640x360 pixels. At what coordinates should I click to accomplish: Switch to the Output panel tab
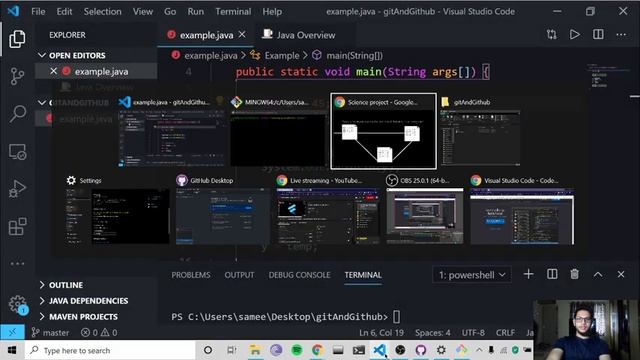(x=239, y=275)
